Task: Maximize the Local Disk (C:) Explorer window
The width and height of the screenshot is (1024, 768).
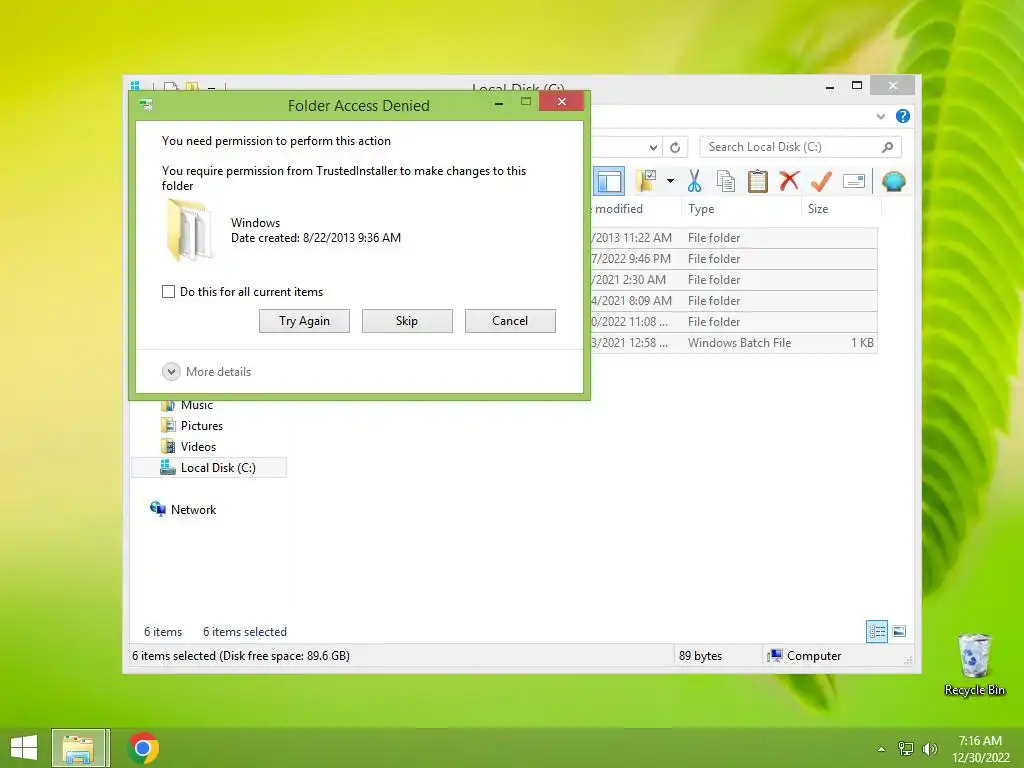Action: click(x=857, y=86)
